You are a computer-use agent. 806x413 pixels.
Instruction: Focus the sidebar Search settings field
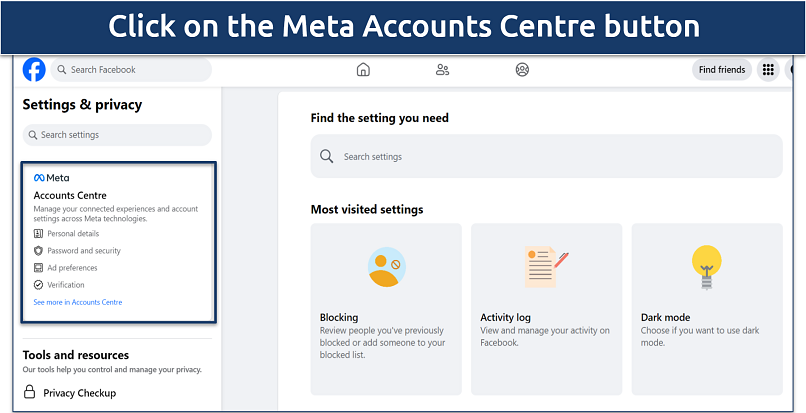117,135
